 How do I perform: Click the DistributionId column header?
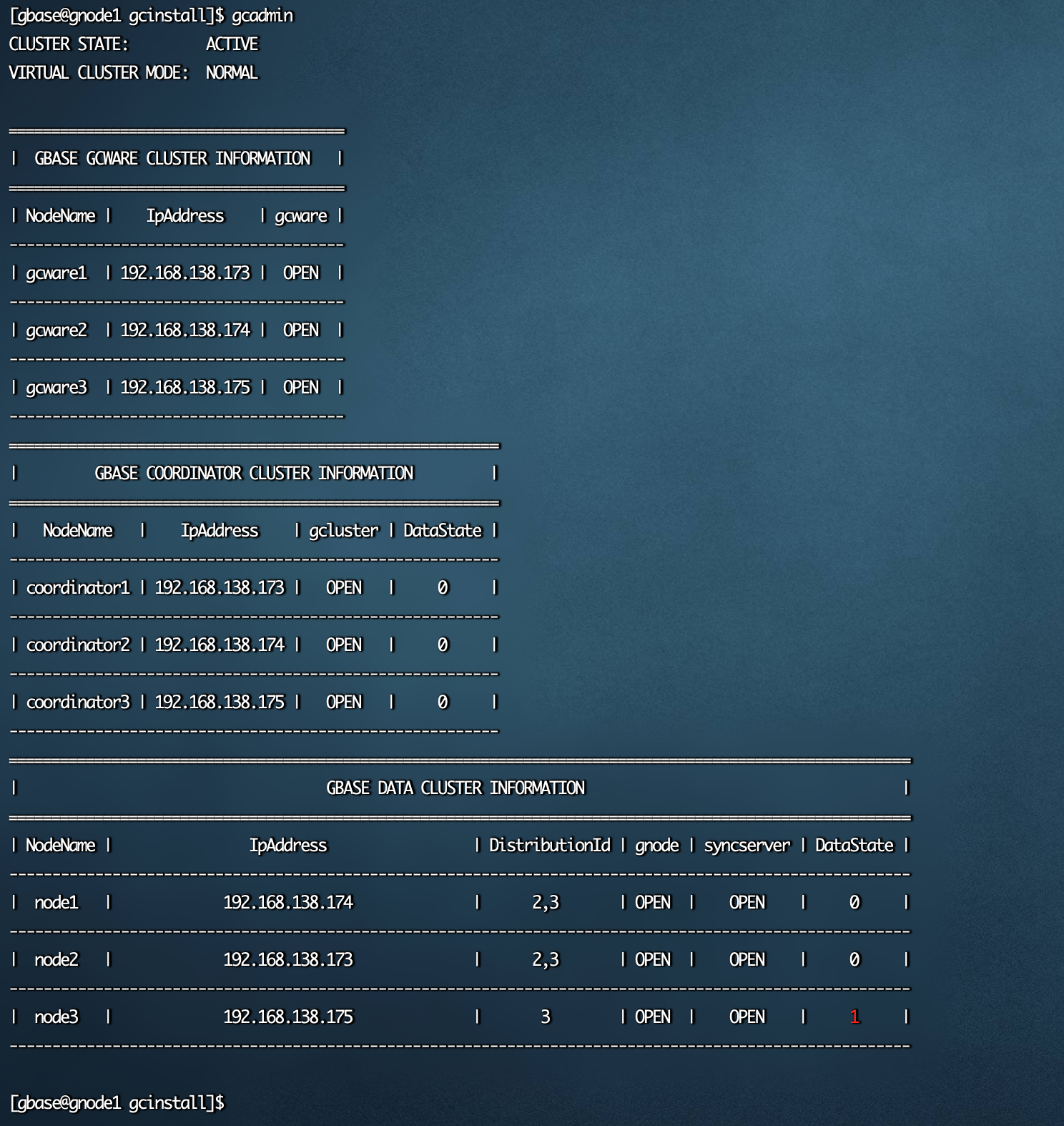coord(550,846)
